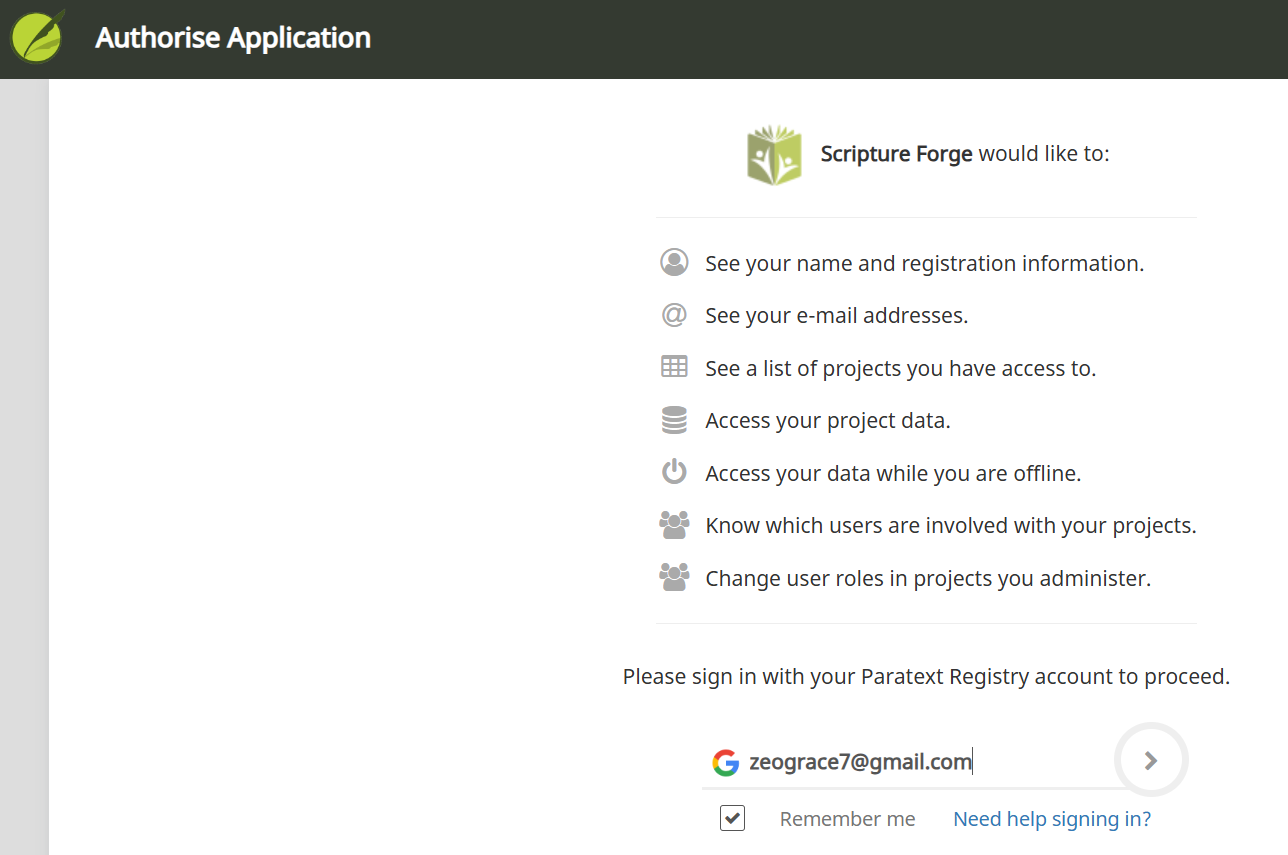Click the power icon for offline access
The image size is (1288, 855).
(675, 472)
